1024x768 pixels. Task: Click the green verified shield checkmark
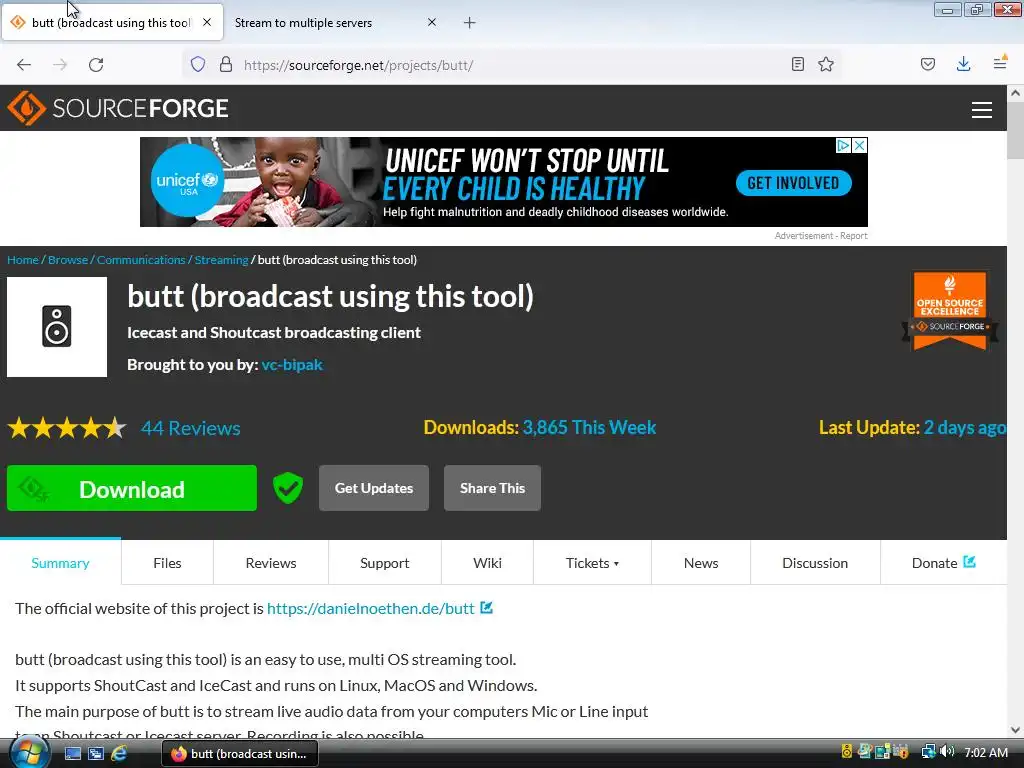click(x=288, y=488)
